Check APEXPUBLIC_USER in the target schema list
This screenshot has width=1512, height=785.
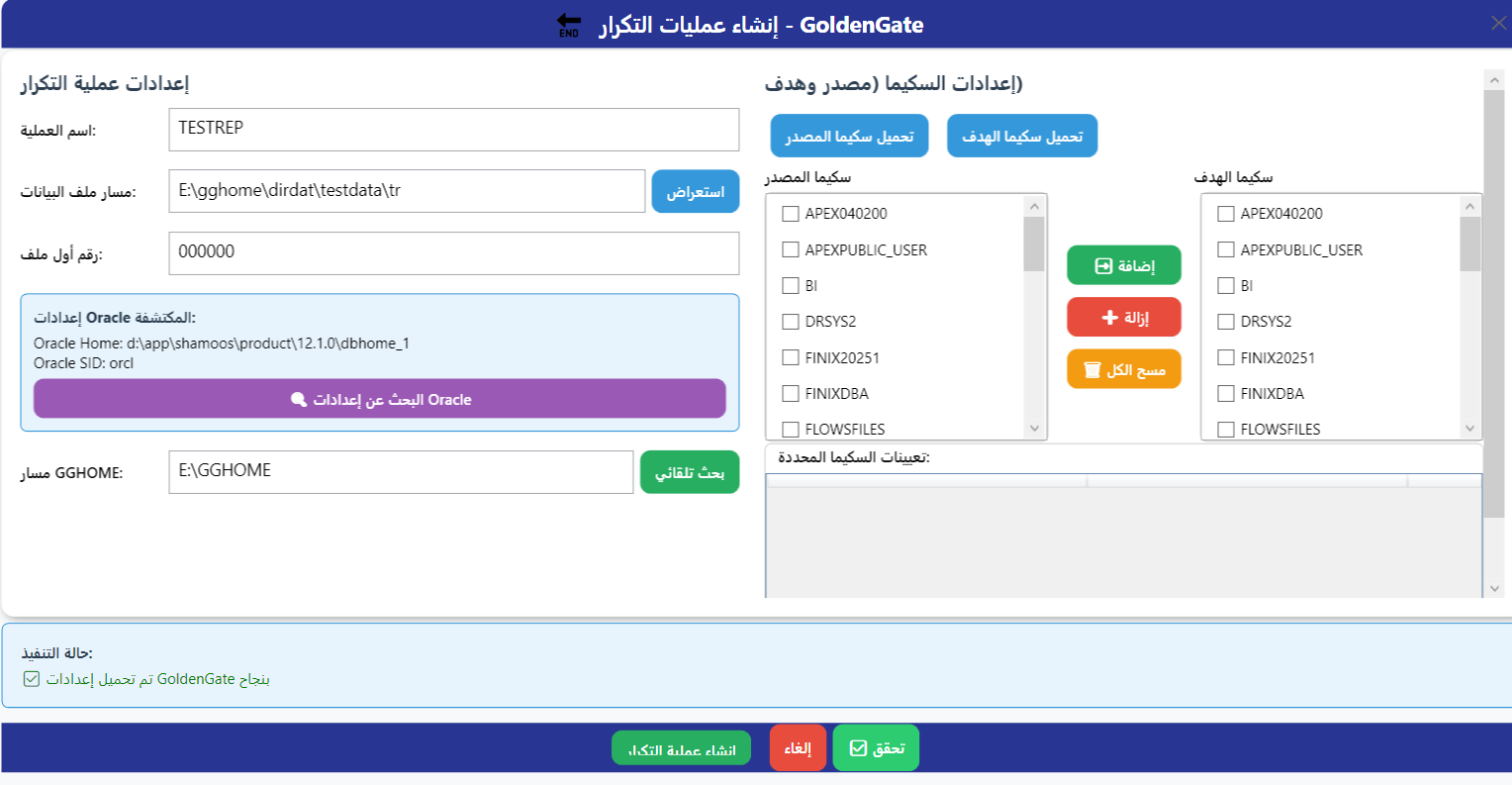pos(1224,249)
